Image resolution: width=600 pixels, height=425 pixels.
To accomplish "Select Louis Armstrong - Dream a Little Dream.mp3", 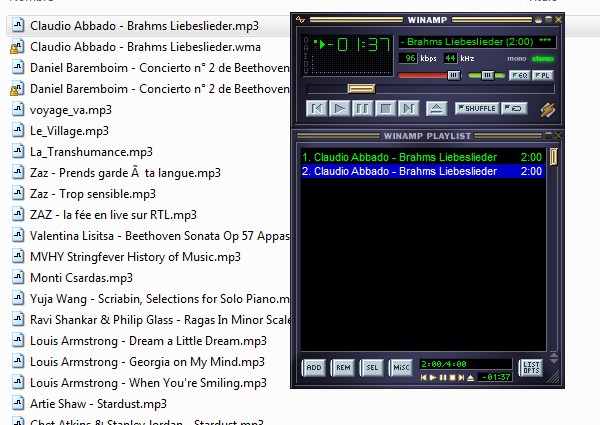I will tap(148, 341).
